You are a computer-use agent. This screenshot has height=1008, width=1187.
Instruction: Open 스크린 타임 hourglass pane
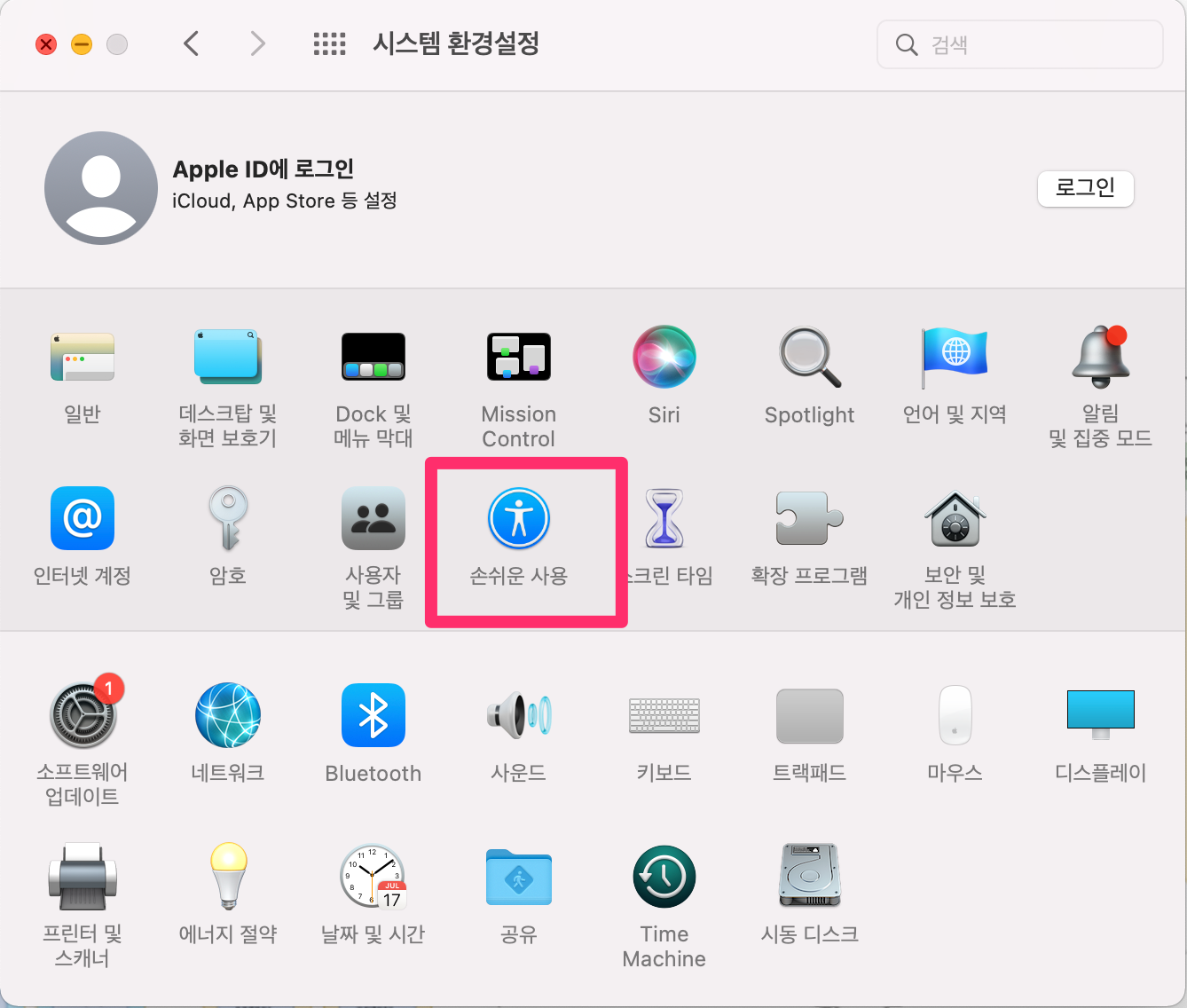click(664, 518)
